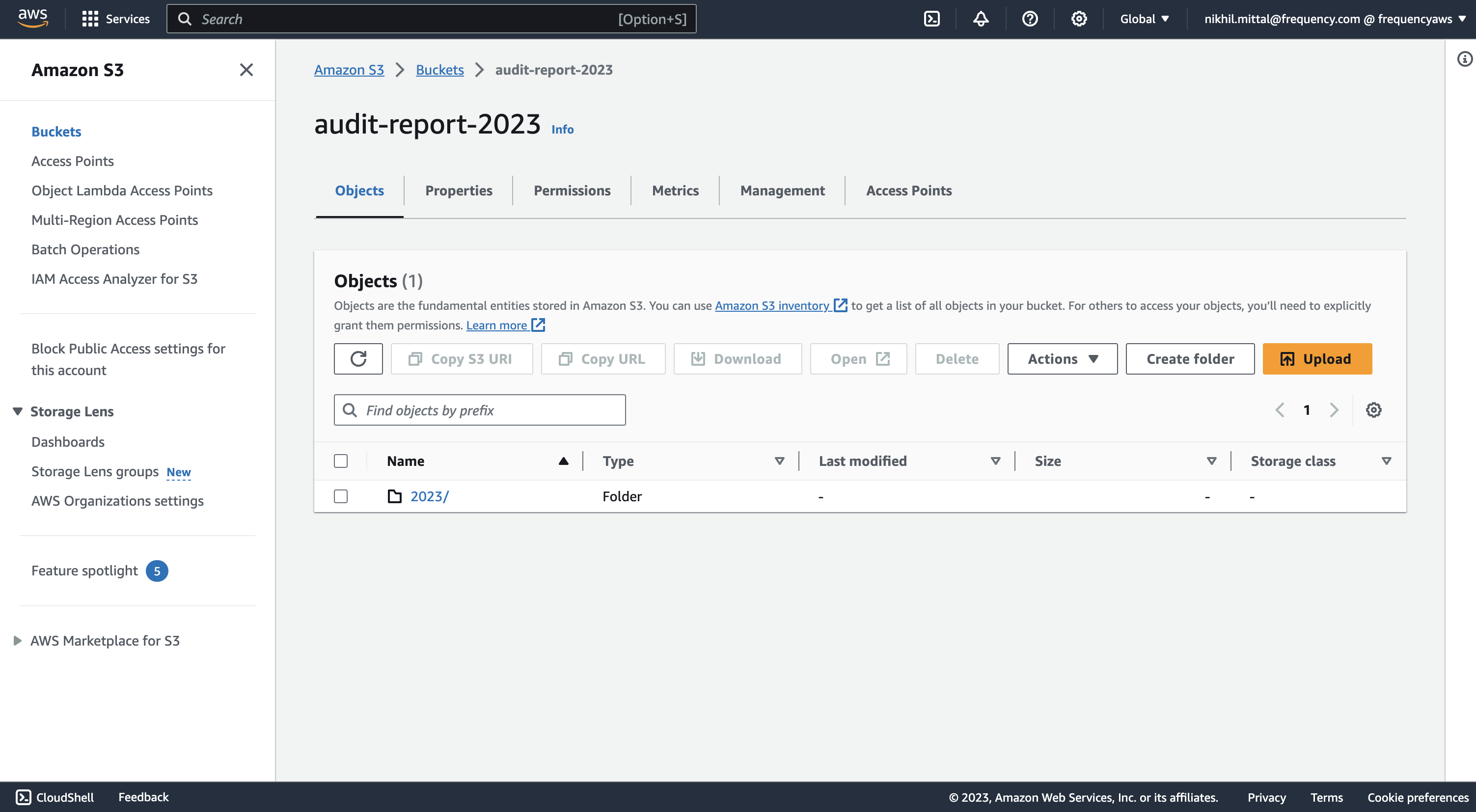Open the Actions dropdown
This screenshot has width=1476, height=812.
tap(1062, 359)
